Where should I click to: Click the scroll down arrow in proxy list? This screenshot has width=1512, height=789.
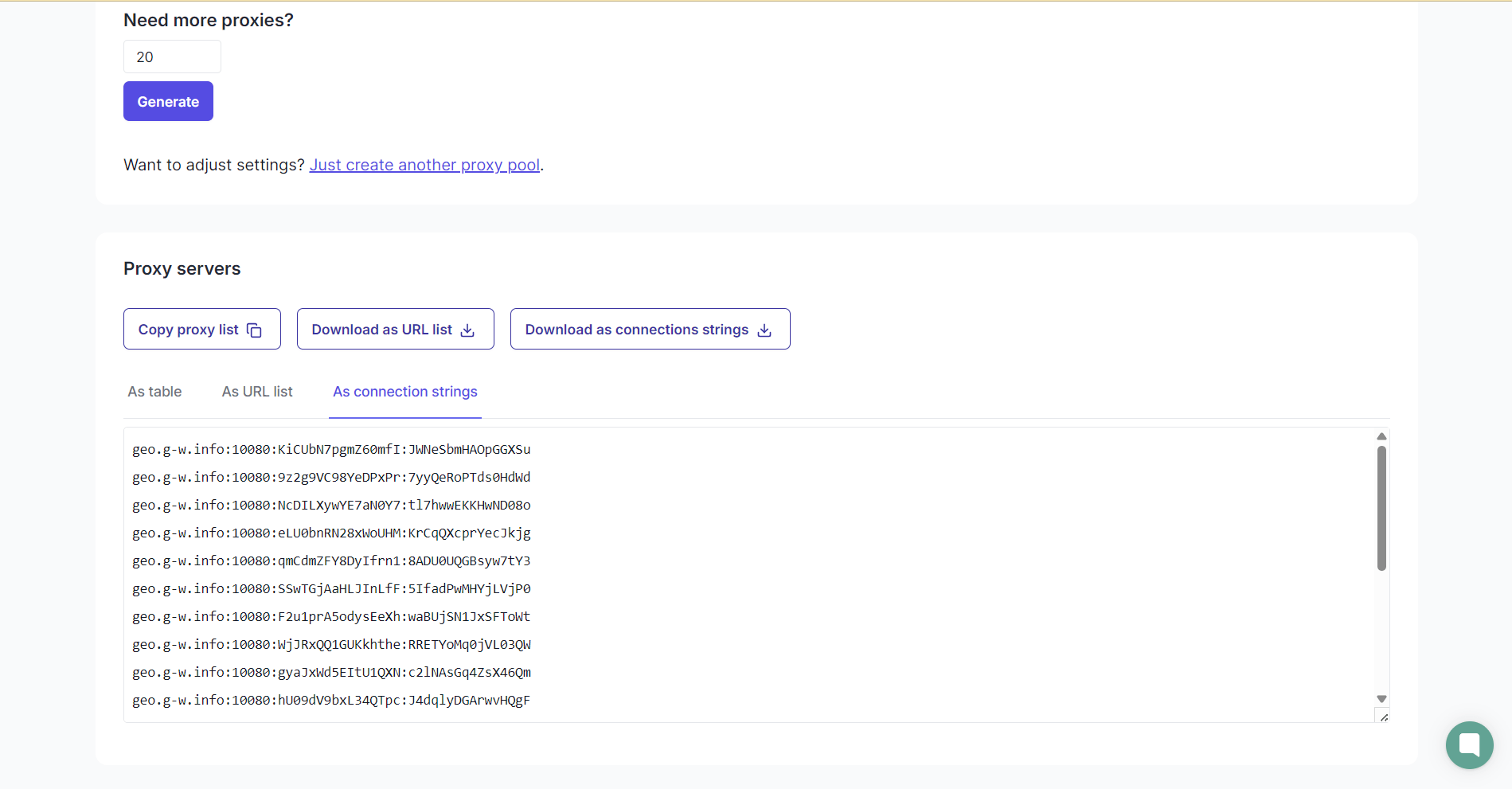pyautogui.click(x=1381, y=699)
